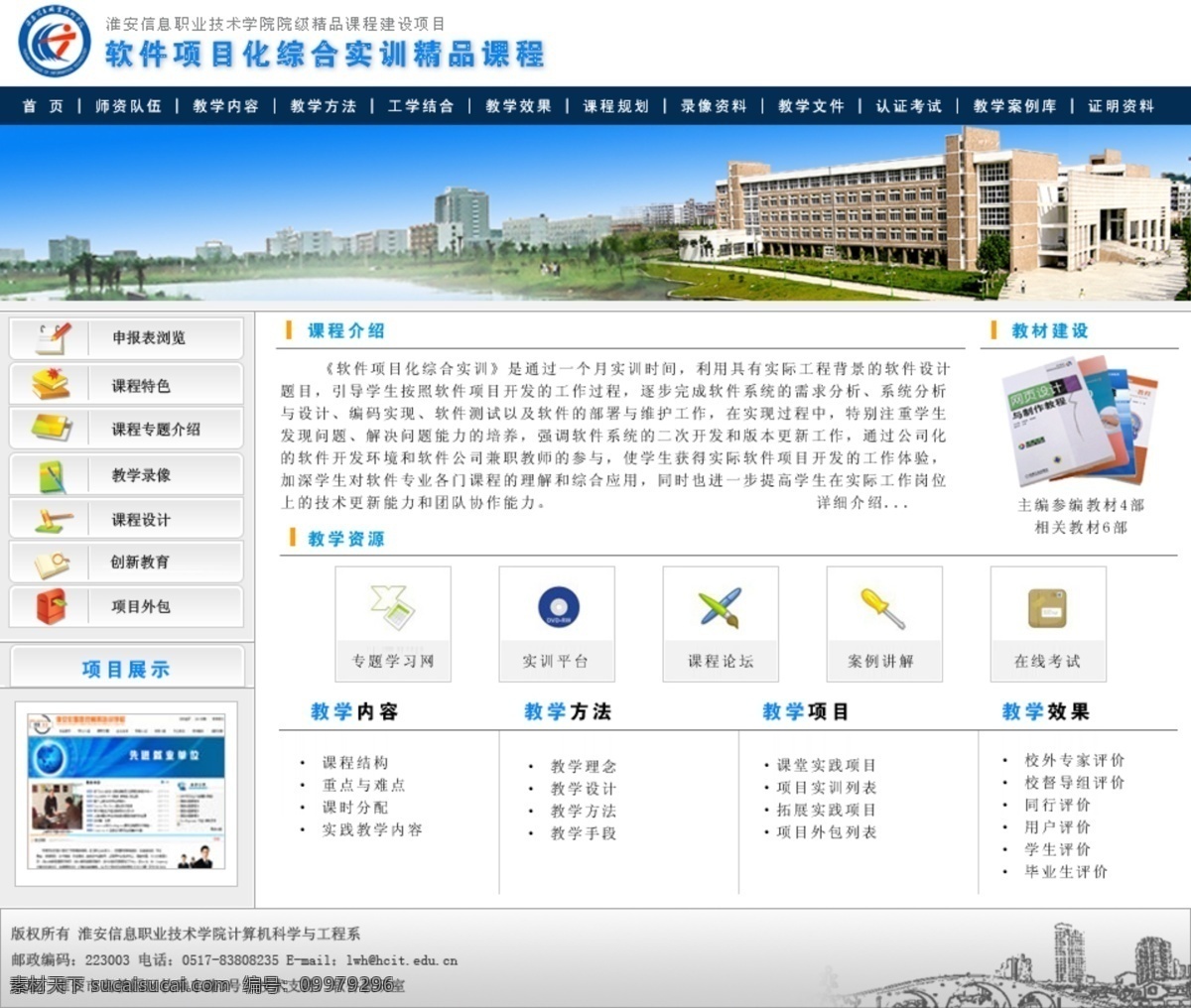1191x1008 pixels.
Task: Click 专题学习网 label
Action: pyautogui.click(x=393, y=661)
